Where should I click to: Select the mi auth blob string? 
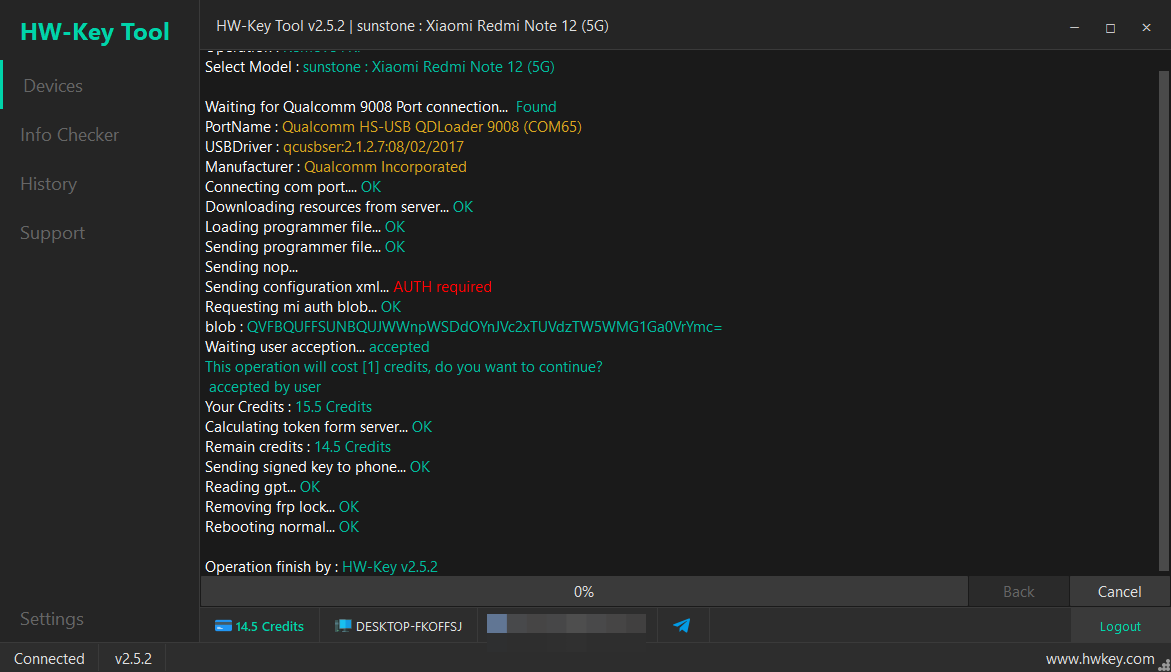[x=485, y=327]
